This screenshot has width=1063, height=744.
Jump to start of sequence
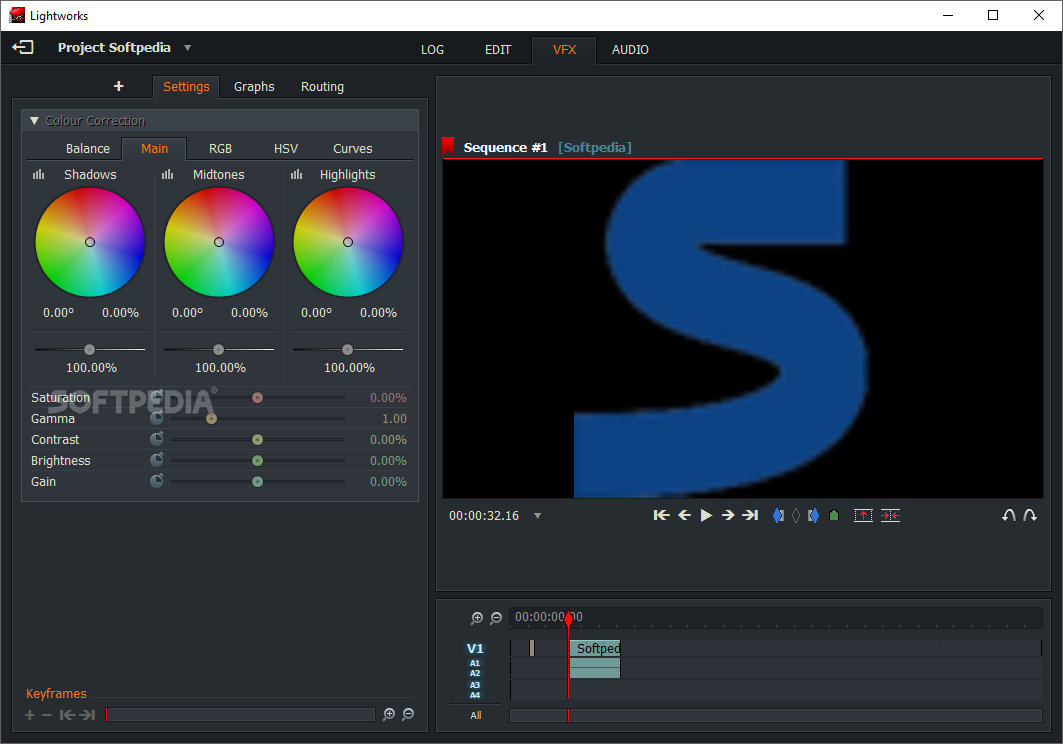point(661,515)
